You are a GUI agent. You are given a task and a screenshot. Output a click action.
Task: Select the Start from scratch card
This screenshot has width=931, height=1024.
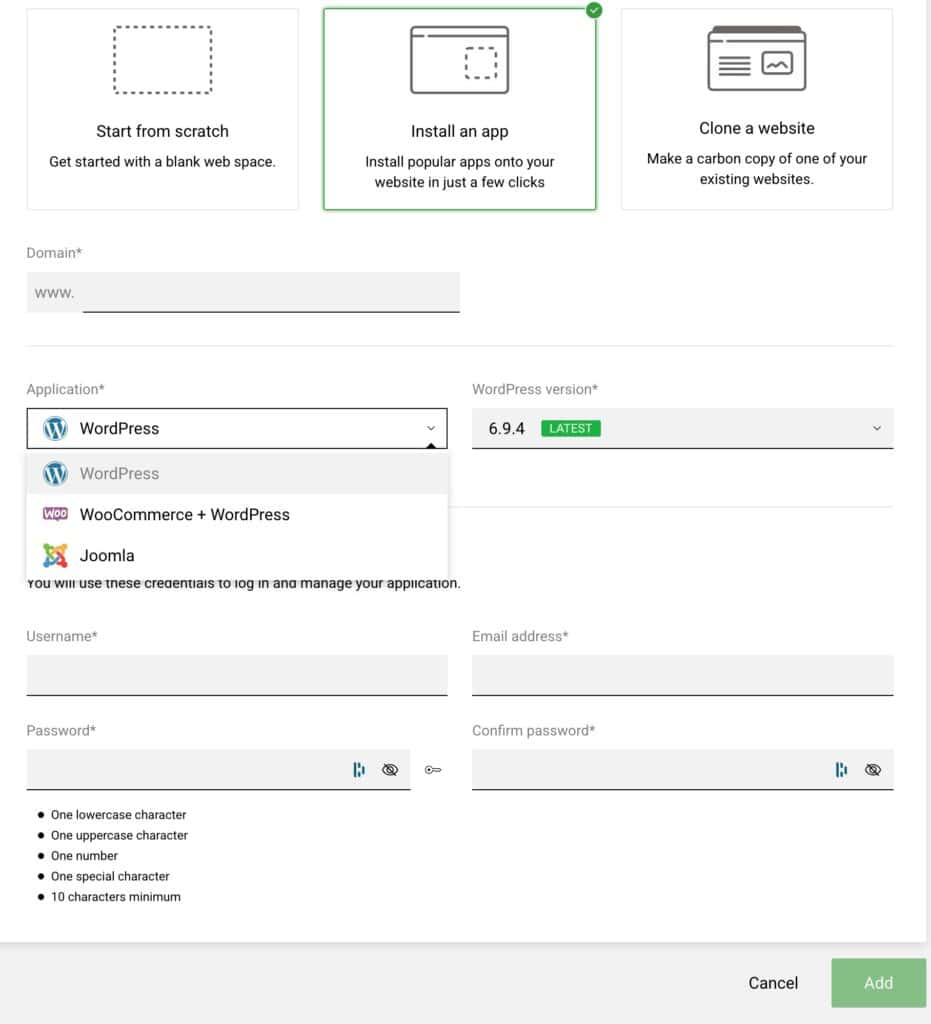click(x=163, y=109)
